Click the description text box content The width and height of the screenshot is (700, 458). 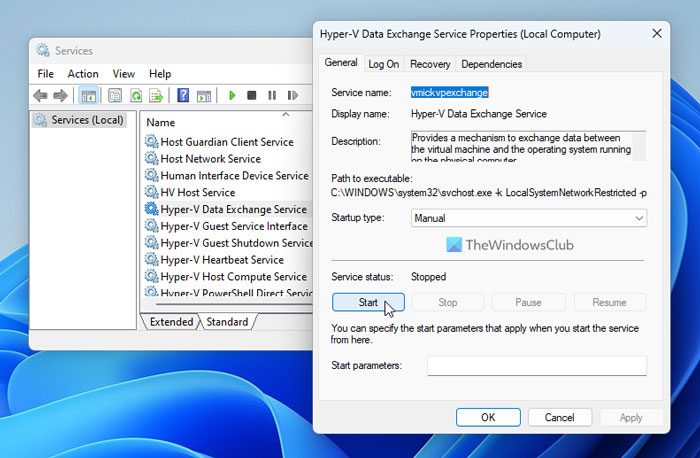pyautogui.click(x=521, y=146)
